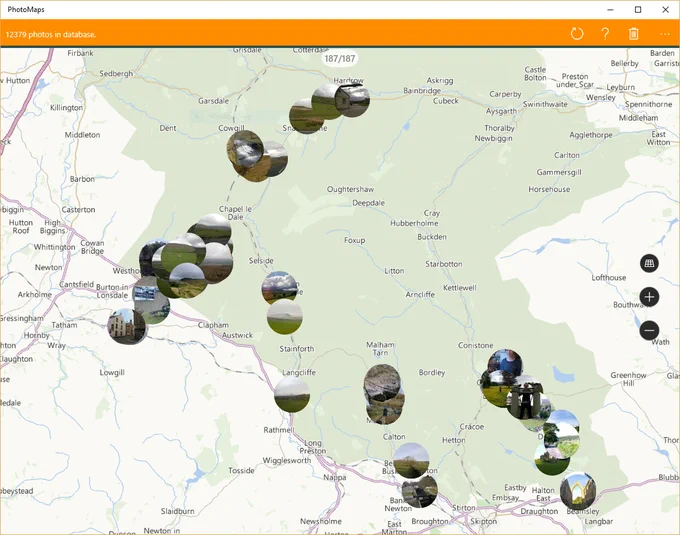680x535 pixels.
Task: Open the building photo near Tatham
Action: click(x=127, y=326)
